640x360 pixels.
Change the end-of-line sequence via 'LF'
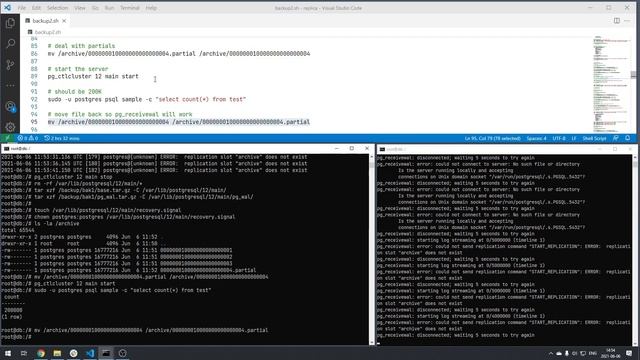pos(574,138)
